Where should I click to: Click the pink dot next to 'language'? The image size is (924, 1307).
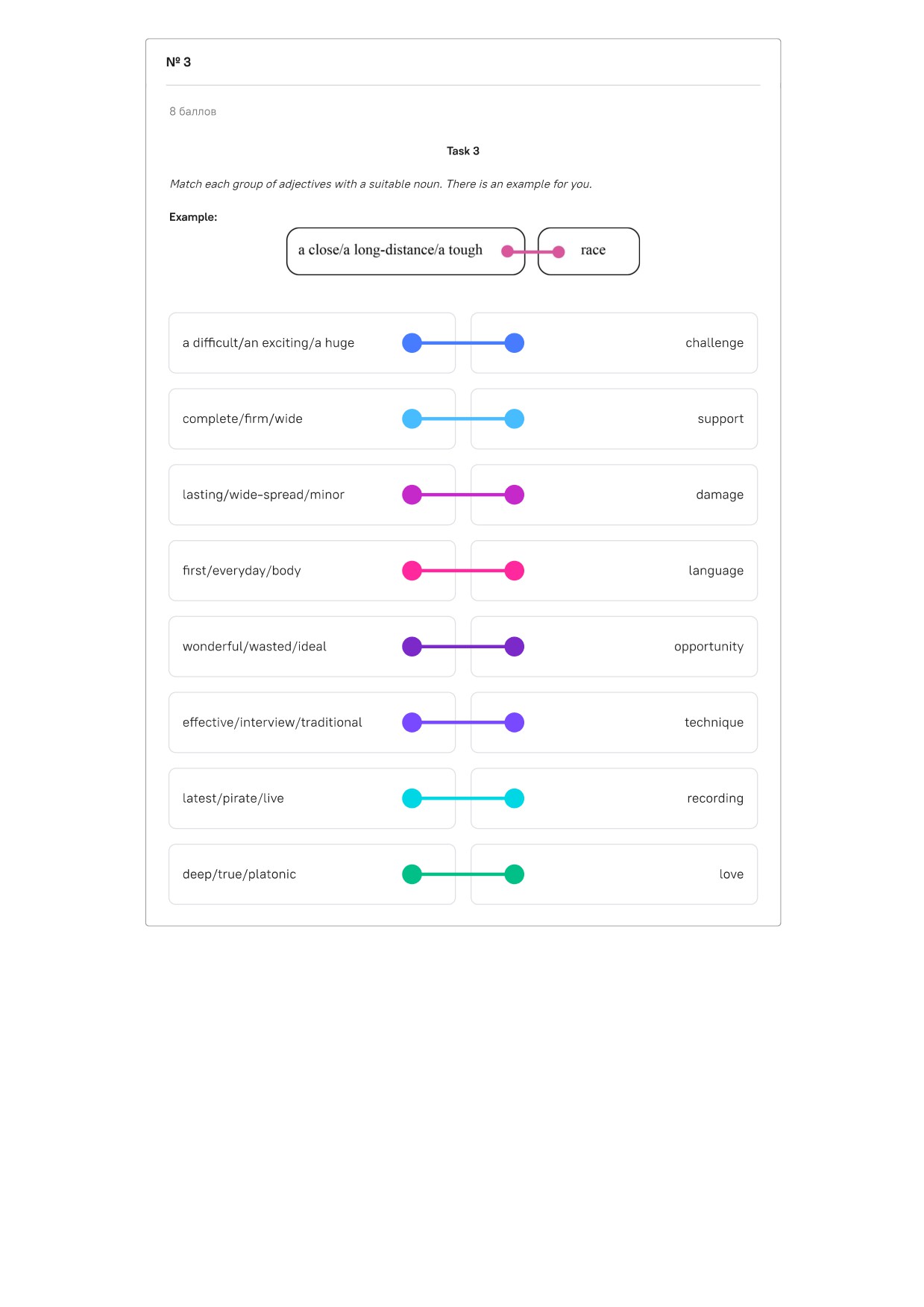515,571
